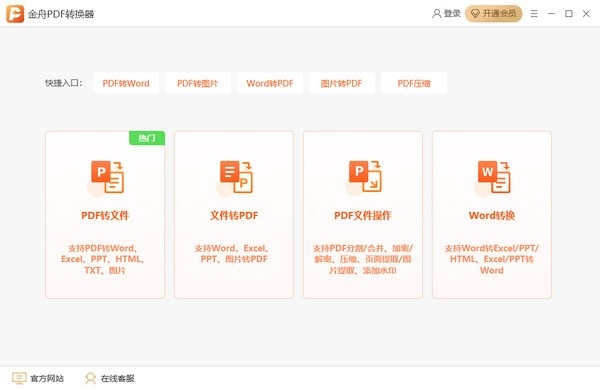
Task: Click the 快捷入口 label
Action: [64, 83]
